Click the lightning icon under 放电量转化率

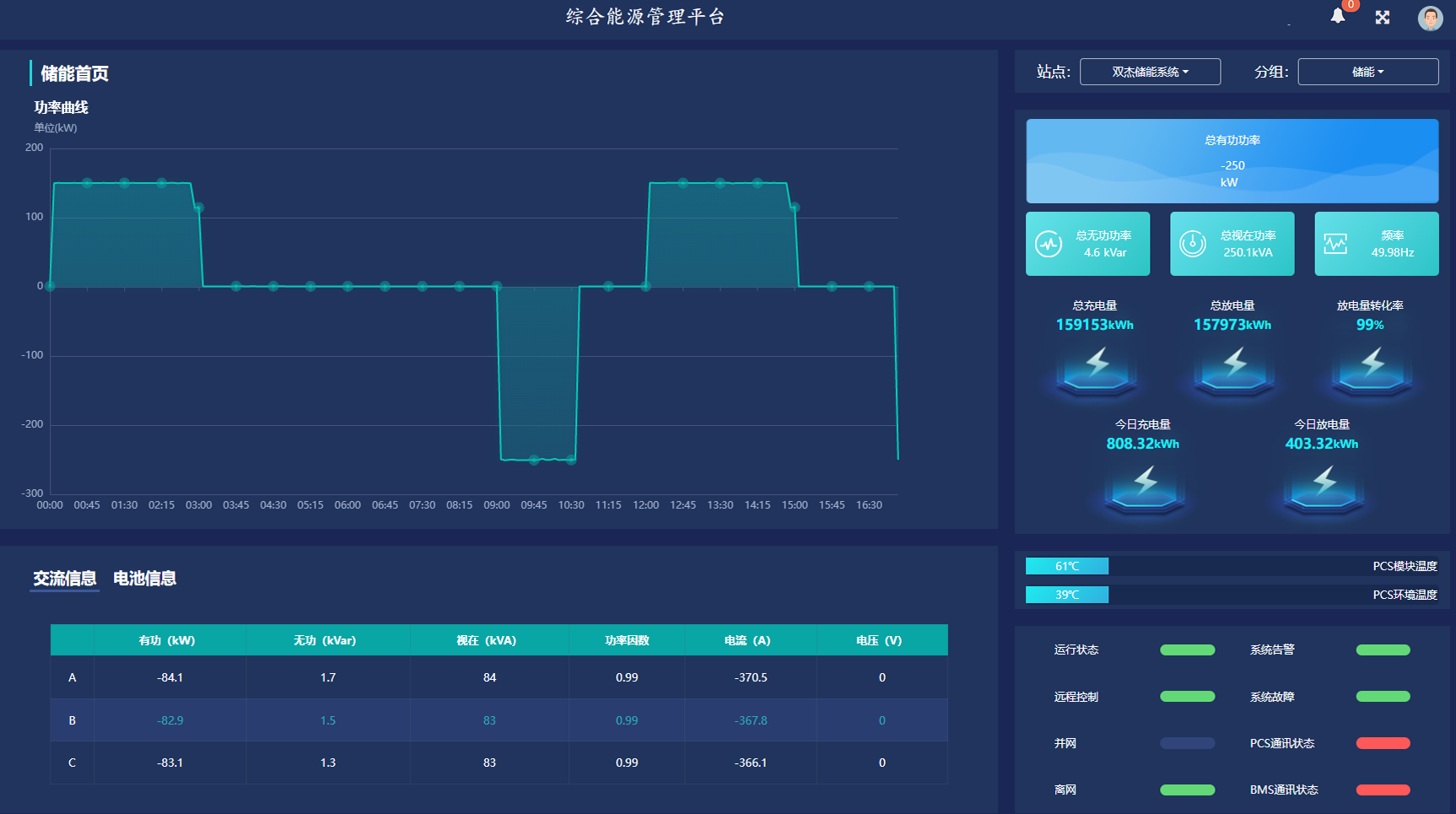tap(1372, 369)
